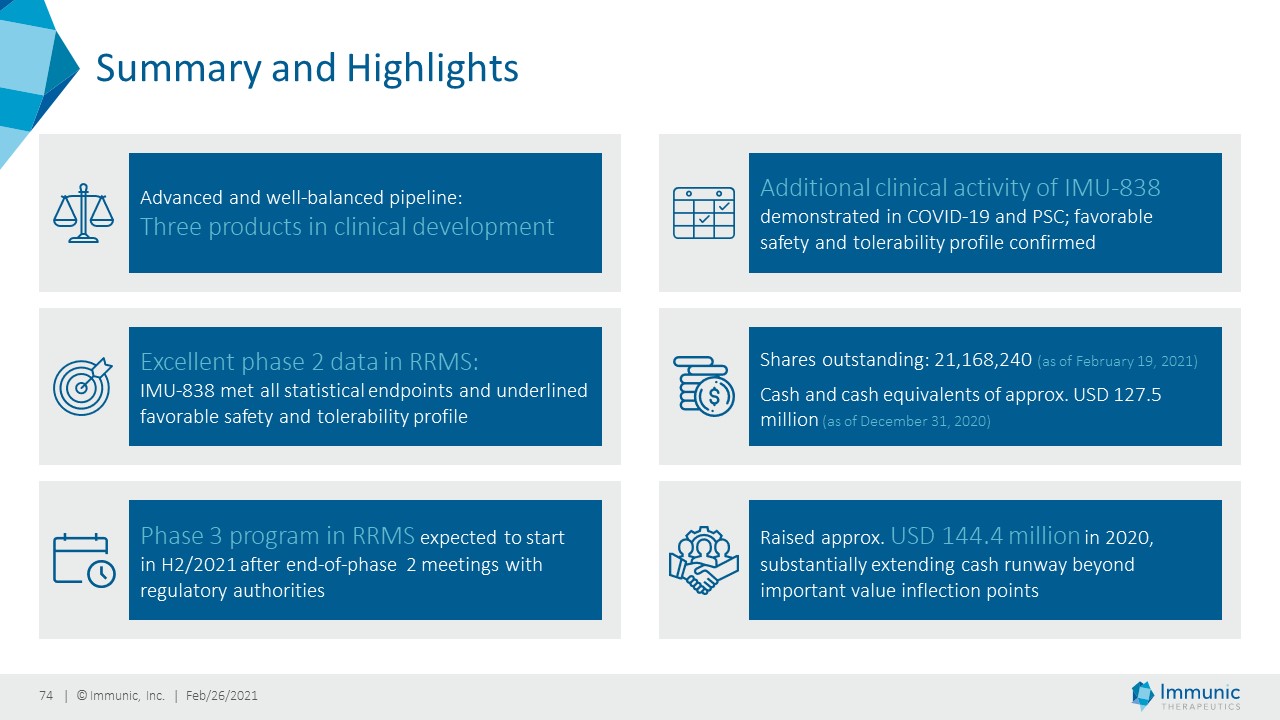The image size is (1280, 720).
Task: Click "Phase 3 program in RRMS" heading
Action: click(277, 536)
